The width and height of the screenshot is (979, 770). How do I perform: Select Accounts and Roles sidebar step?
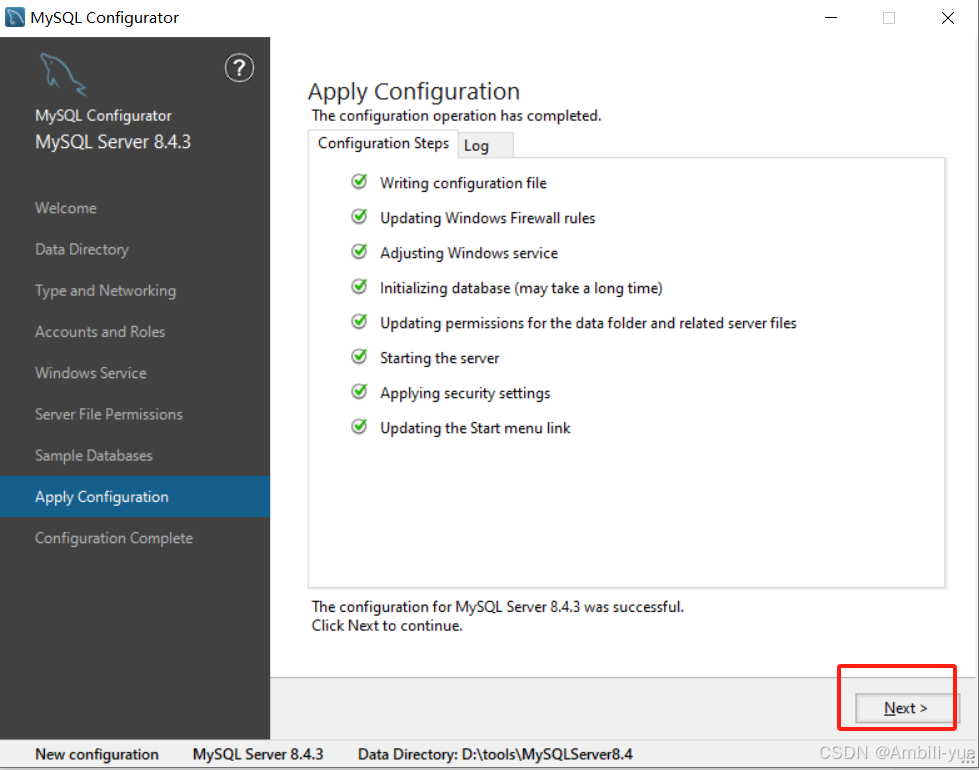pos(100,332)
